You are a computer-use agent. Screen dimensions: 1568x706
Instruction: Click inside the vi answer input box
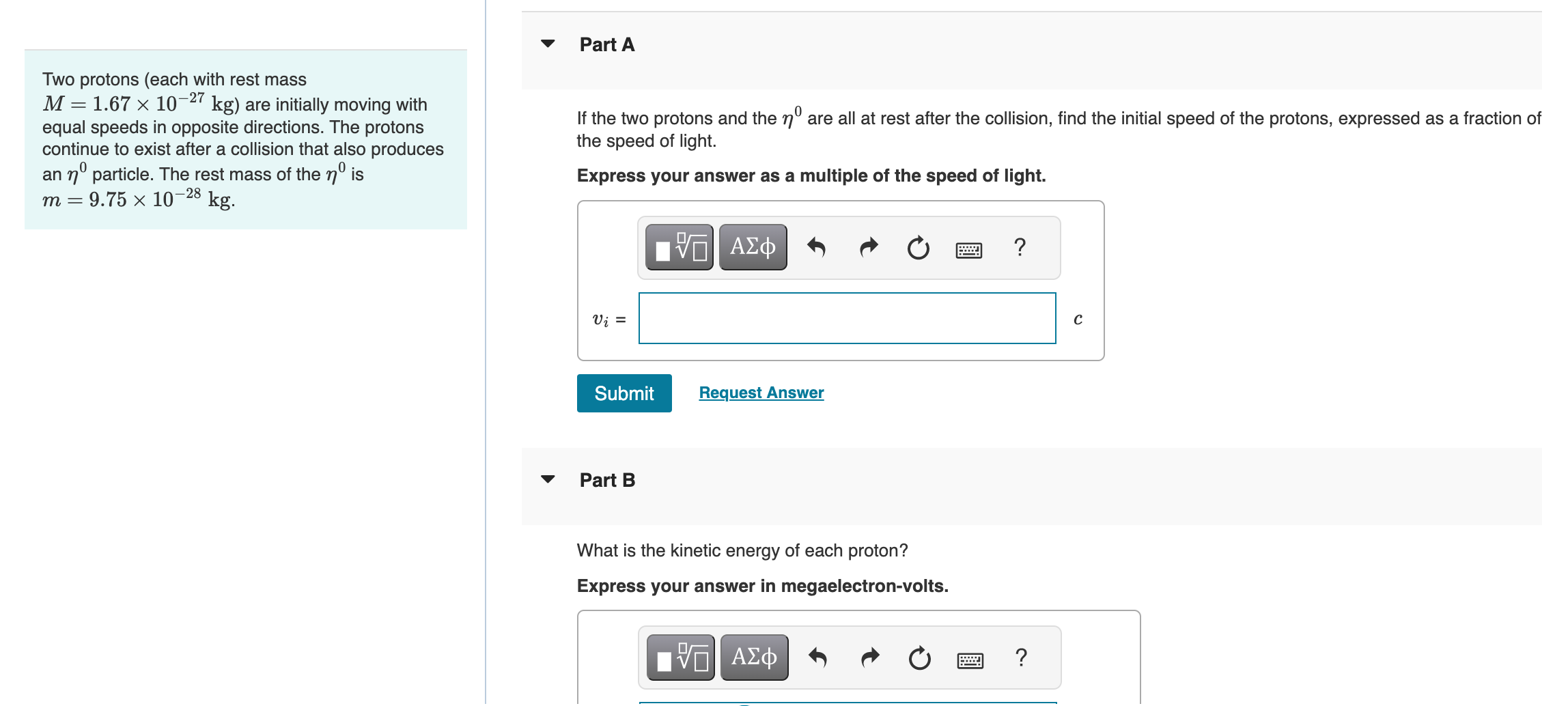(847, 317)
